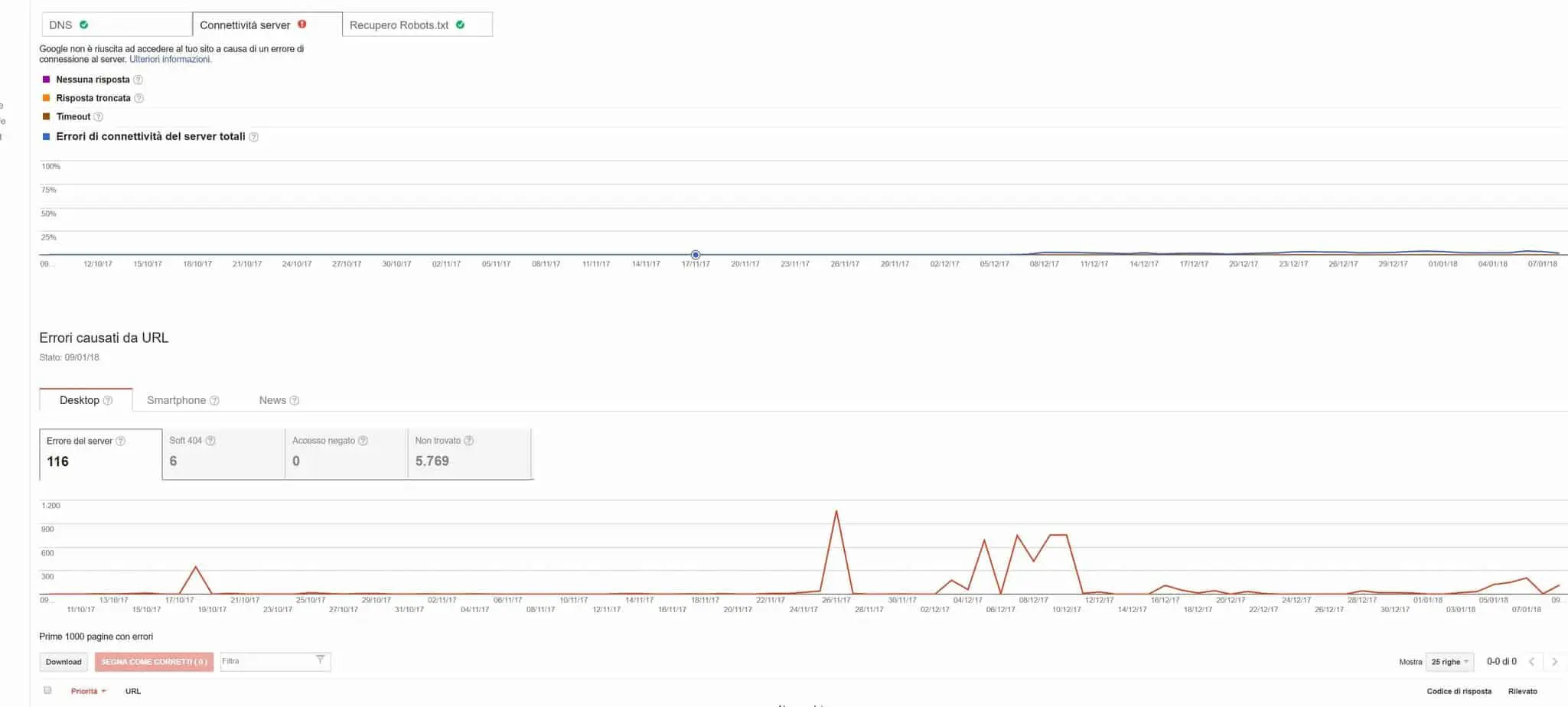
Task: Sort by Priorità column dropdown arrow
Action: click(103, 692)
